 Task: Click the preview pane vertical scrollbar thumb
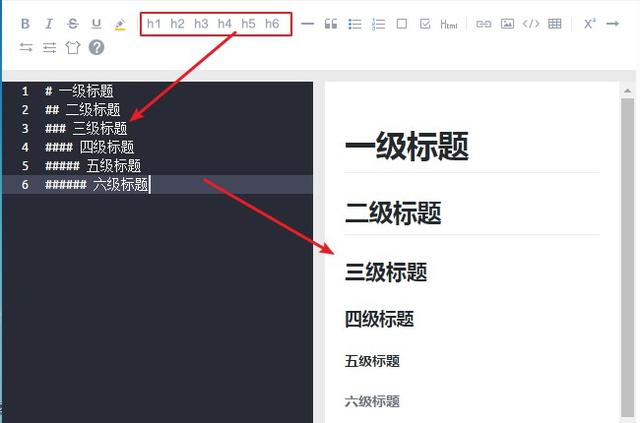pyautogui.click(x=628, y=257)
